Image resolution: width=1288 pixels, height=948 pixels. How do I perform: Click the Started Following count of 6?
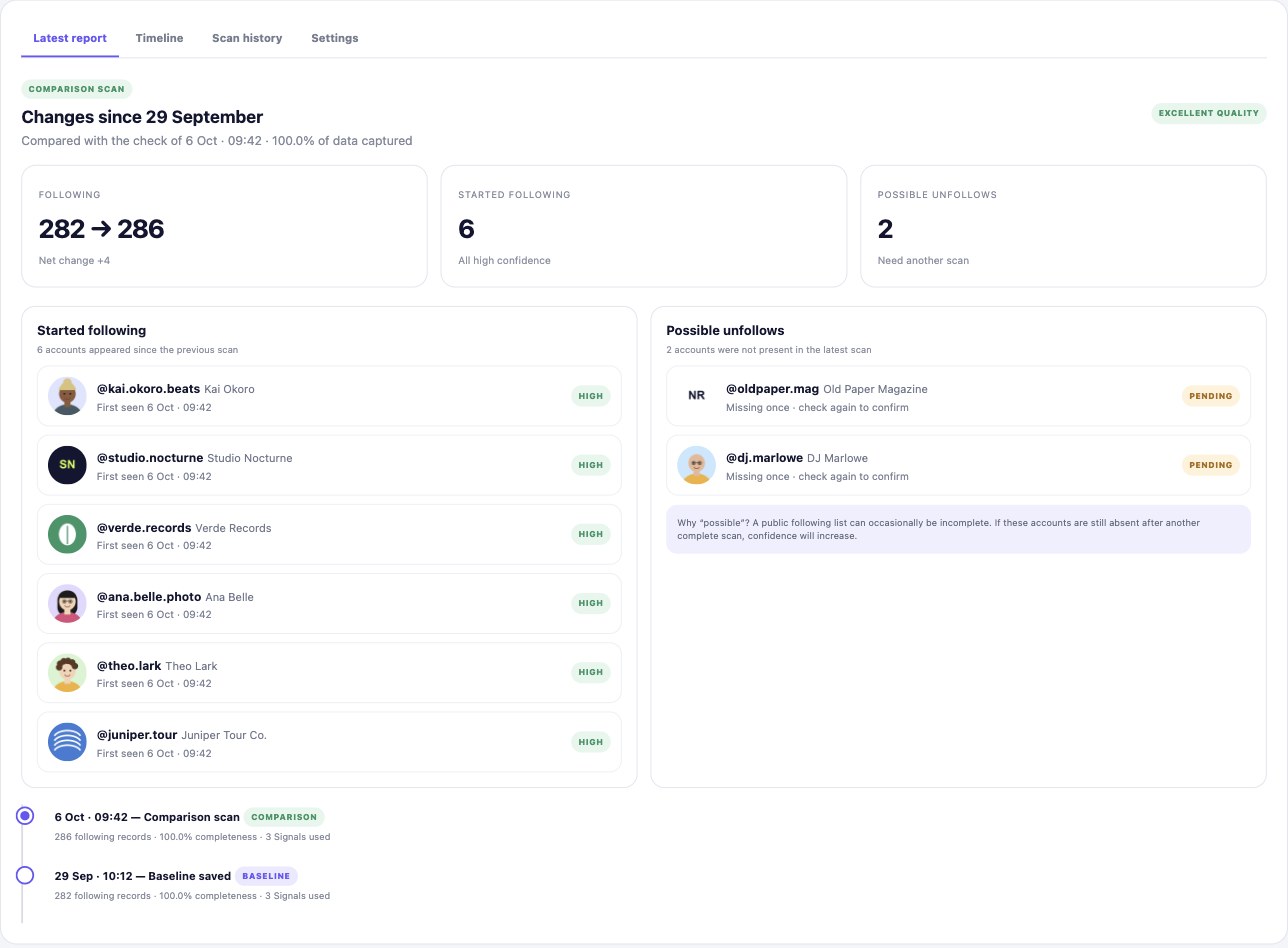pyautogui.click(x=466, y=229)
